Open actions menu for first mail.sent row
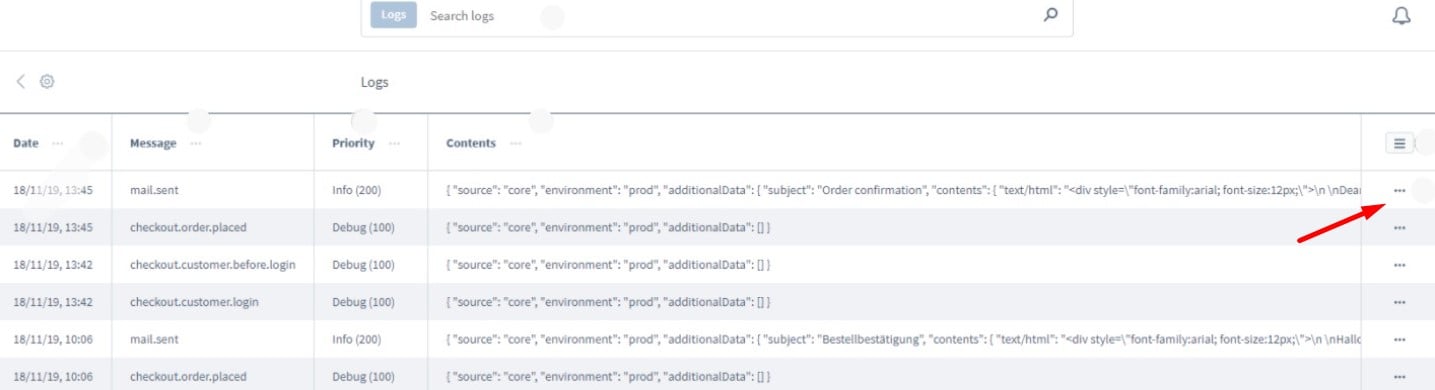Viewport: 1435px width, 390px height. click(1399, 190)
